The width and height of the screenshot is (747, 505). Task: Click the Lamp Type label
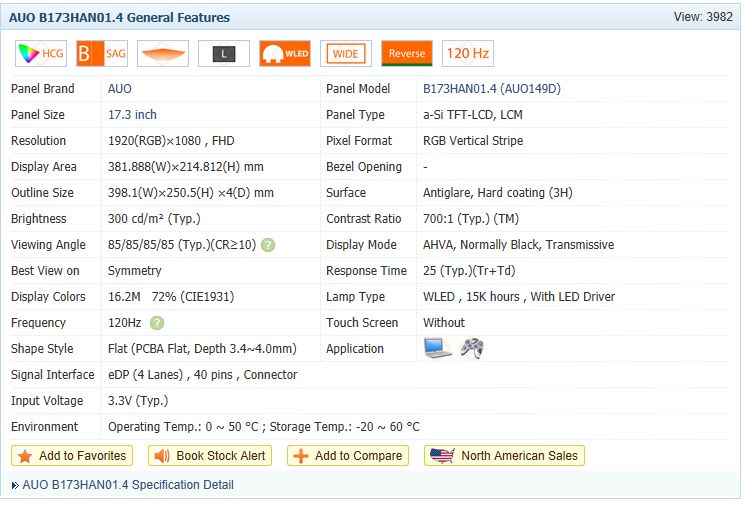coord(355,297)
